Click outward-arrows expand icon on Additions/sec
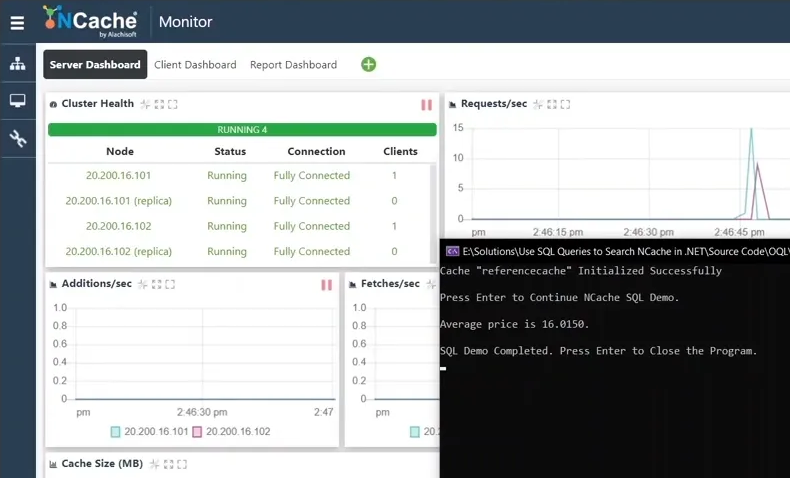 click(157, 285)
